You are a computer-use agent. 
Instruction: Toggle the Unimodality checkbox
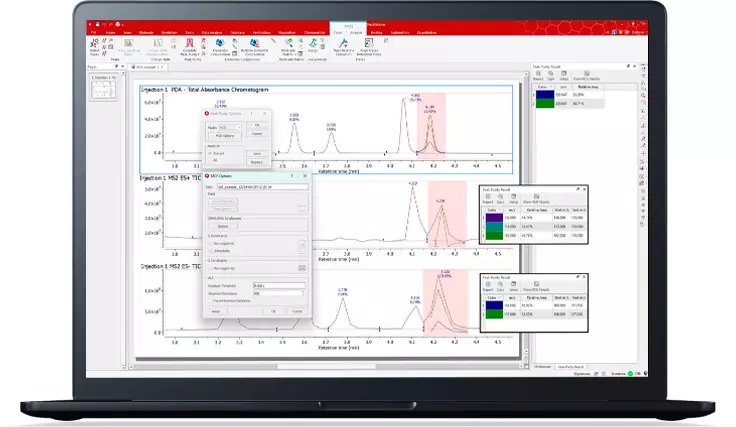click(x=210, y=251)
